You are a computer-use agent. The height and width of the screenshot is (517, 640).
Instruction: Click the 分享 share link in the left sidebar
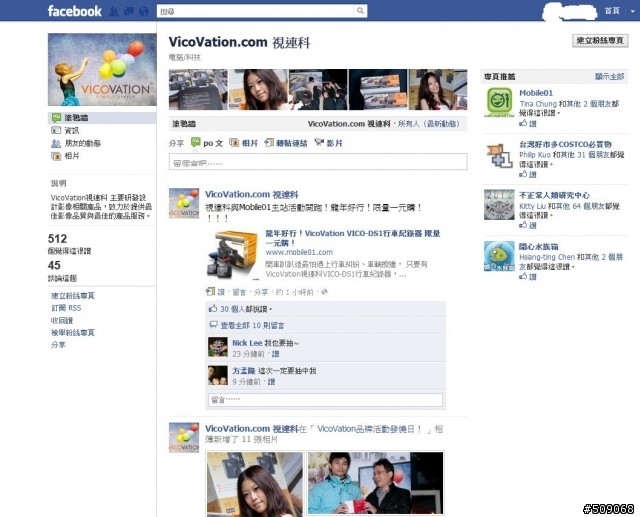click(x=58, y=345)
